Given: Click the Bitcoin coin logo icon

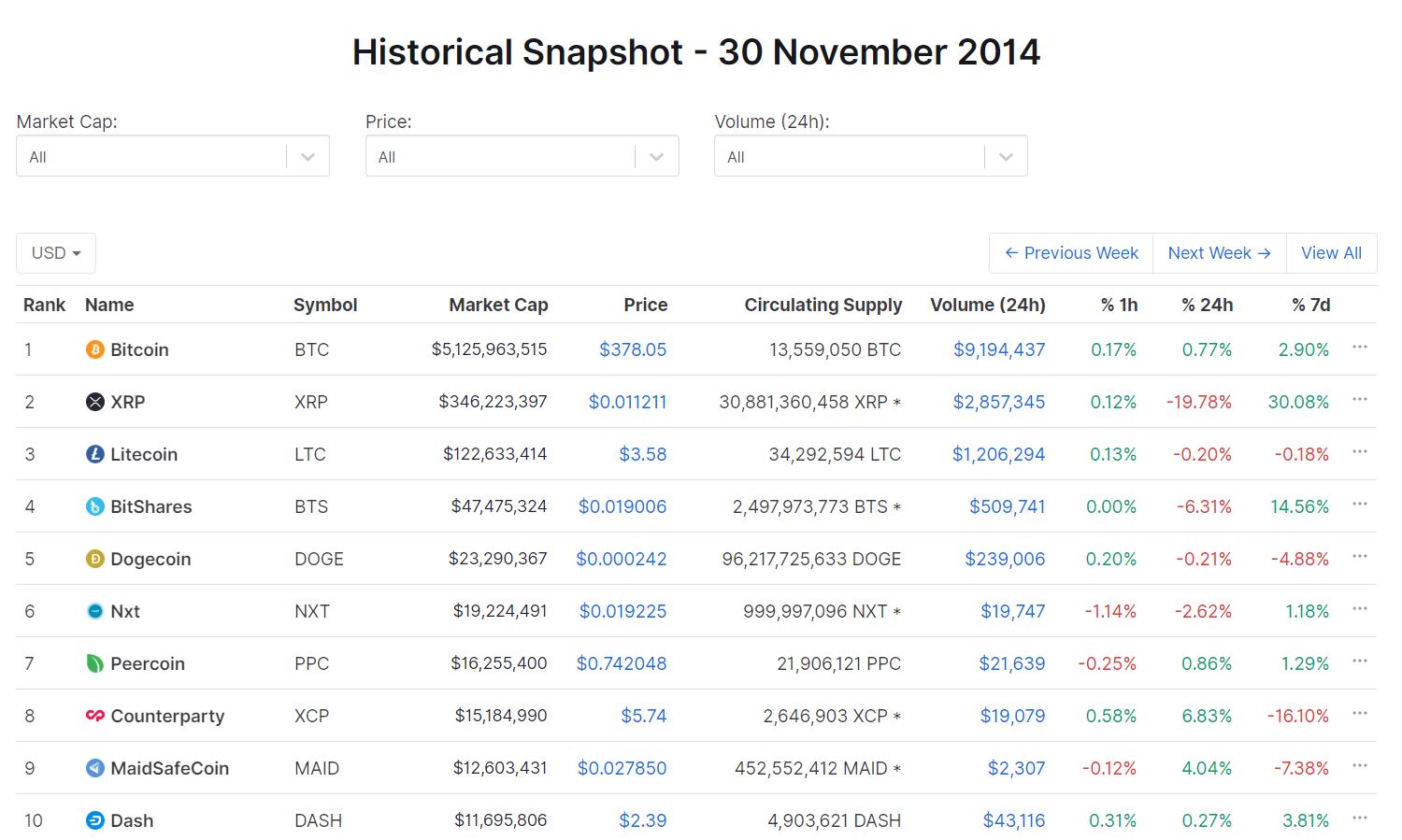Looking at the screenshot, I should tap(94, 349).
